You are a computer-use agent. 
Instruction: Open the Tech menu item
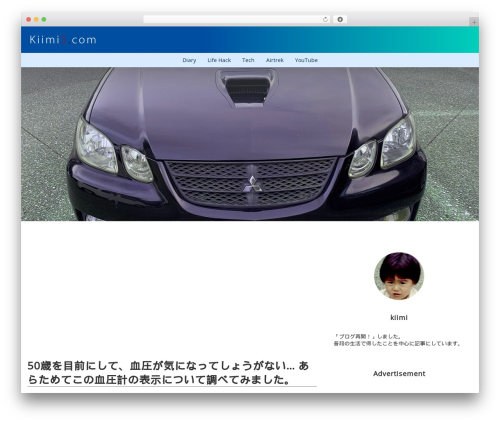point(248,60)
